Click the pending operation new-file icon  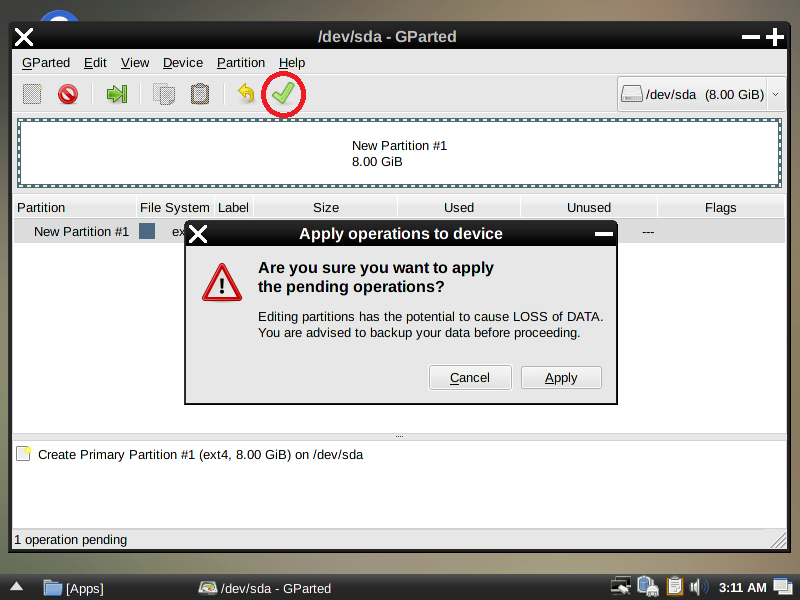[x=23, y=454]
